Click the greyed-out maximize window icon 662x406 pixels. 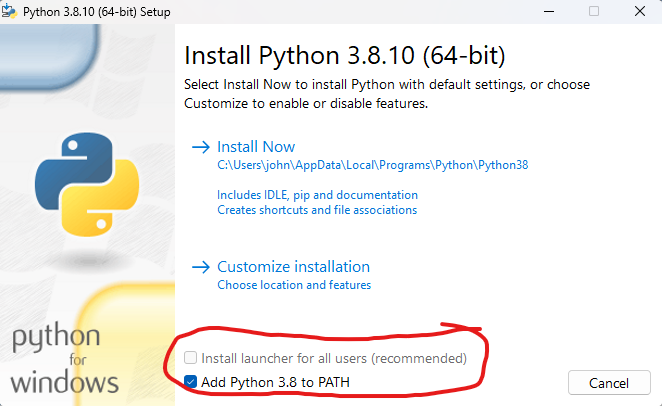pyautogui.click(x=593, y=11)
